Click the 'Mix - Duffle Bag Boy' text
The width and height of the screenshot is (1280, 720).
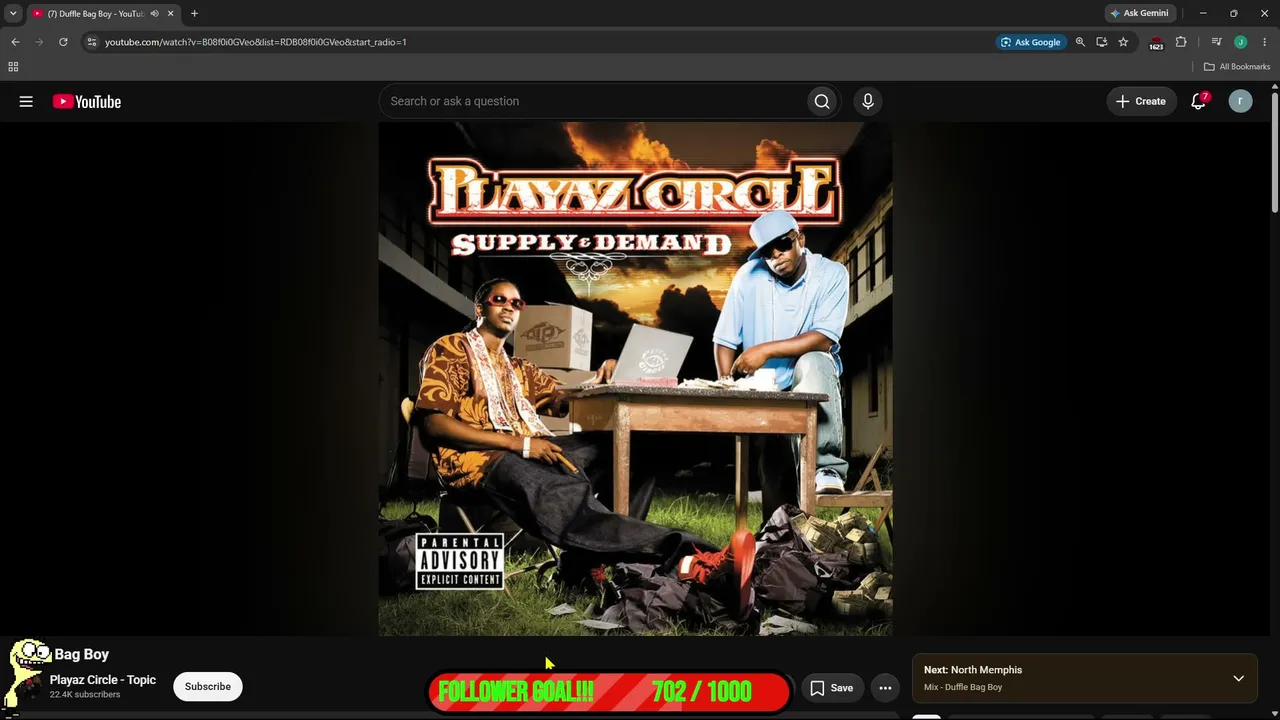point(963,687)
